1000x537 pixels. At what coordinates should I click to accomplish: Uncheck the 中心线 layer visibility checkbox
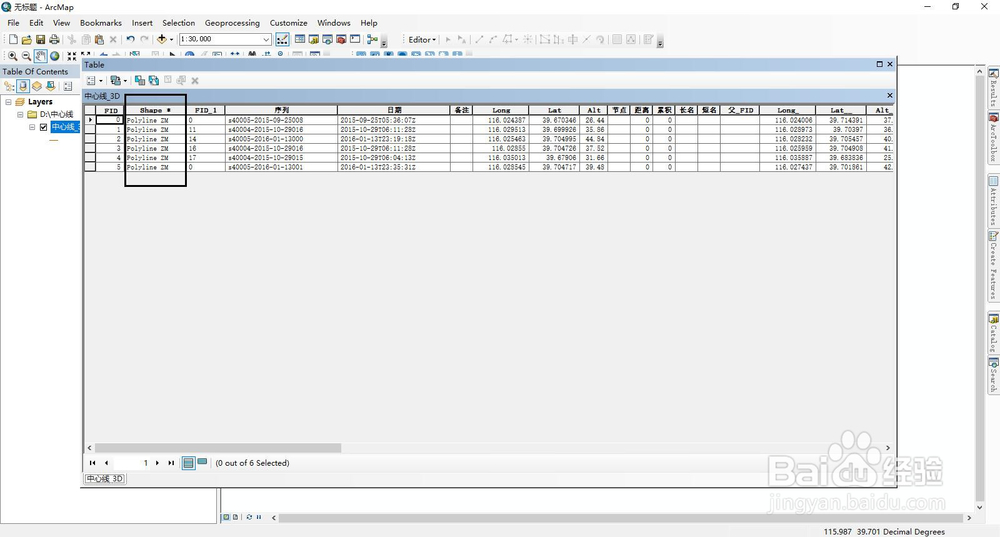pos(43,127)
